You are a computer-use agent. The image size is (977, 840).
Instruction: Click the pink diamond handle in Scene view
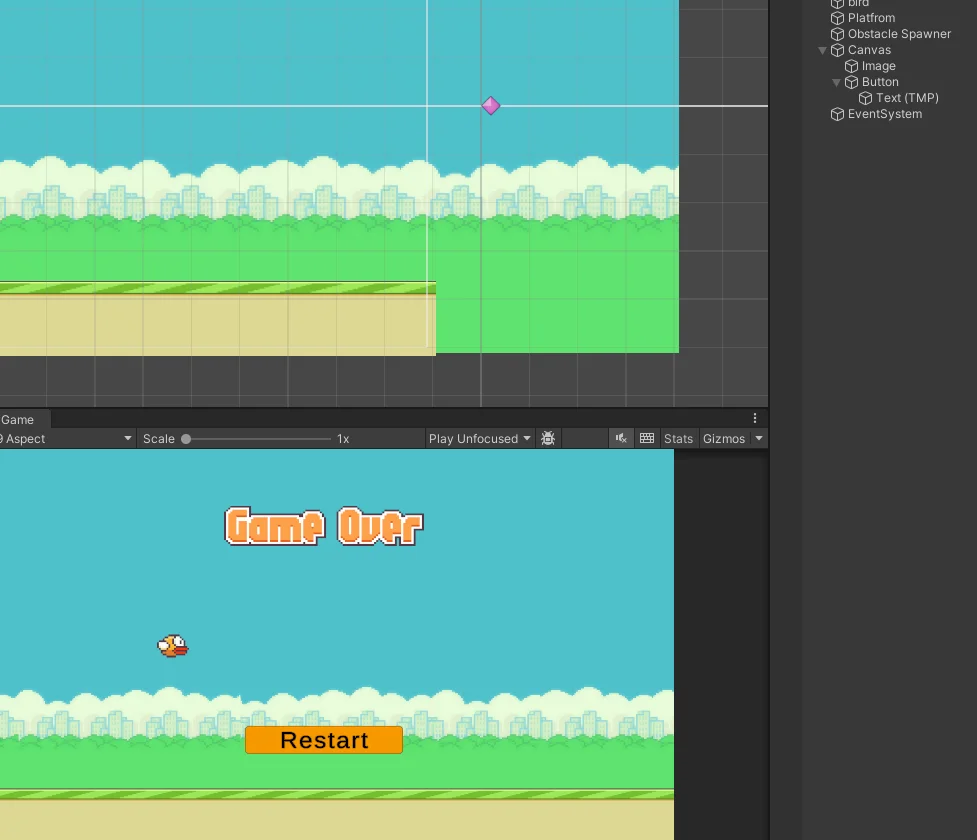(491, 106)
